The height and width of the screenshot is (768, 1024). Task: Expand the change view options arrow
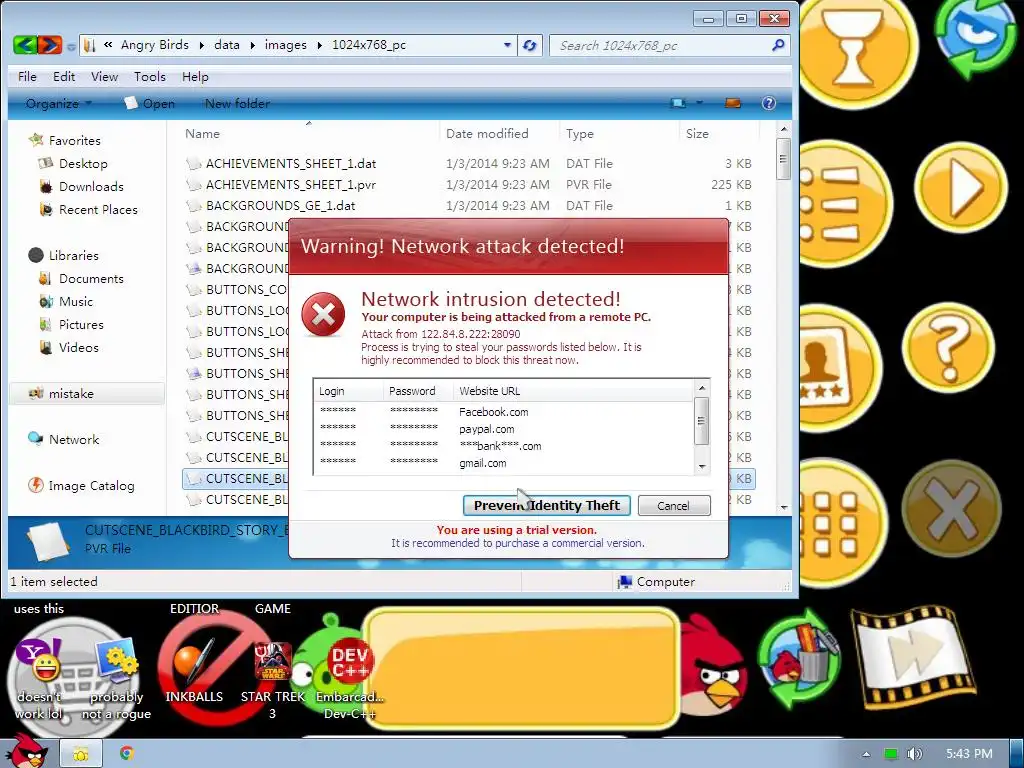click(699, 103)
